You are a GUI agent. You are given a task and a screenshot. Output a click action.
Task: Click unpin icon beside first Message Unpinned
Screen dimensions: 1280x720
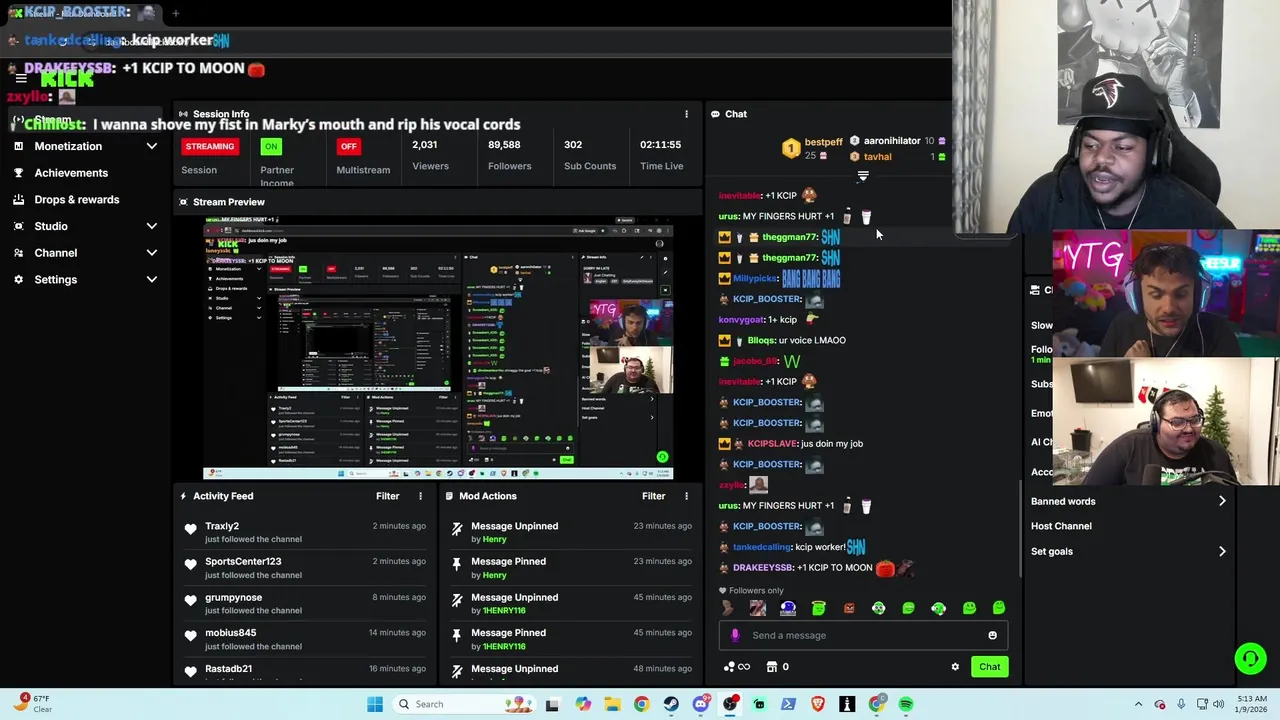(457, 529)
